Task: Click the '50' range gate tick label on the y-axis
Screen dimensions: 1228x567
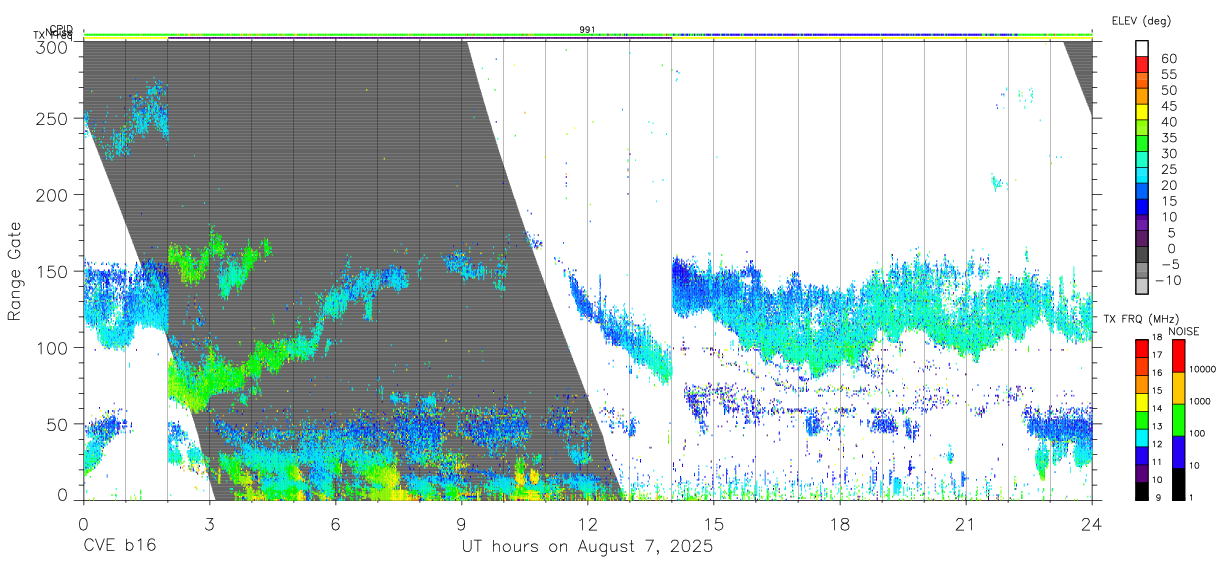Action: pos(59,424)
